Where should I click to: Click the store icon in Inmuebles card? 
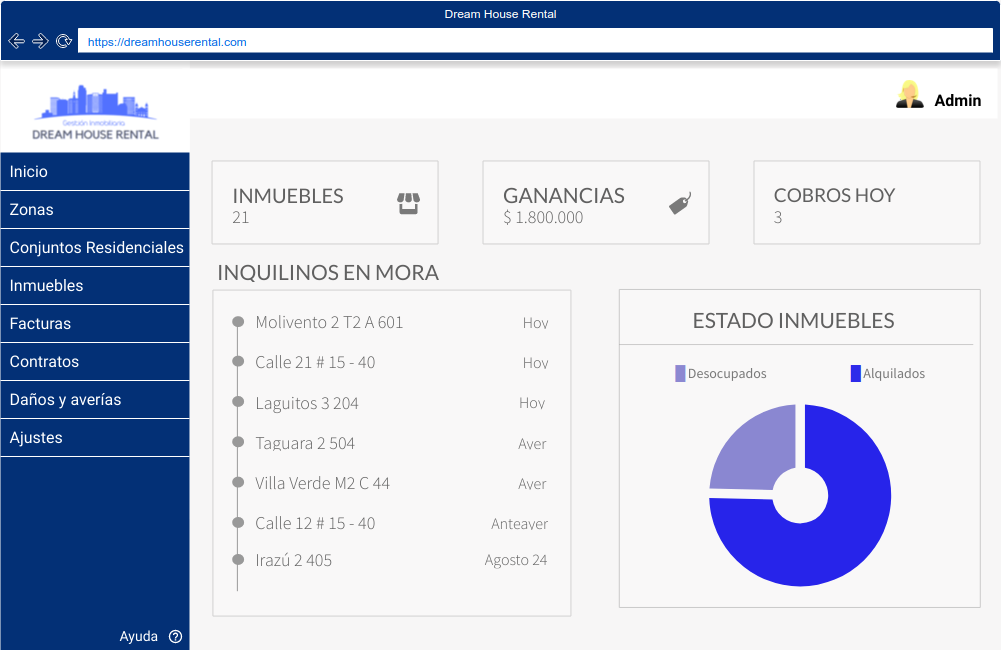408,204
